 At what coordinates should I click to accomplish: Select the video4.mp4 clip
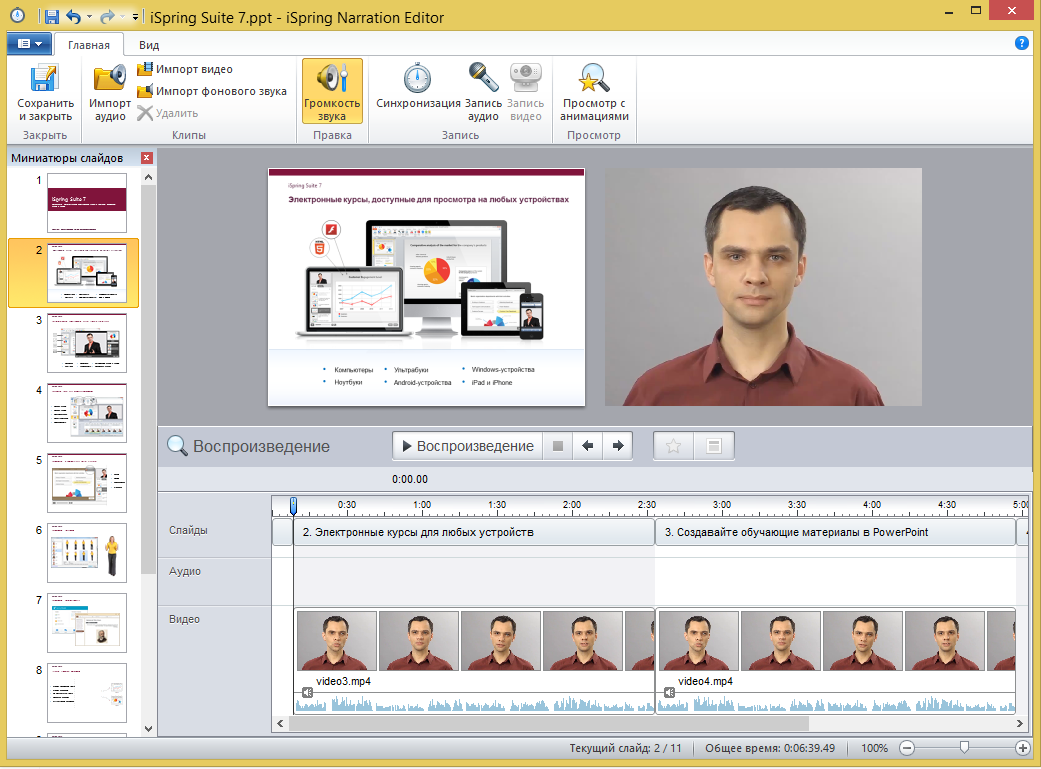[835, 661]
